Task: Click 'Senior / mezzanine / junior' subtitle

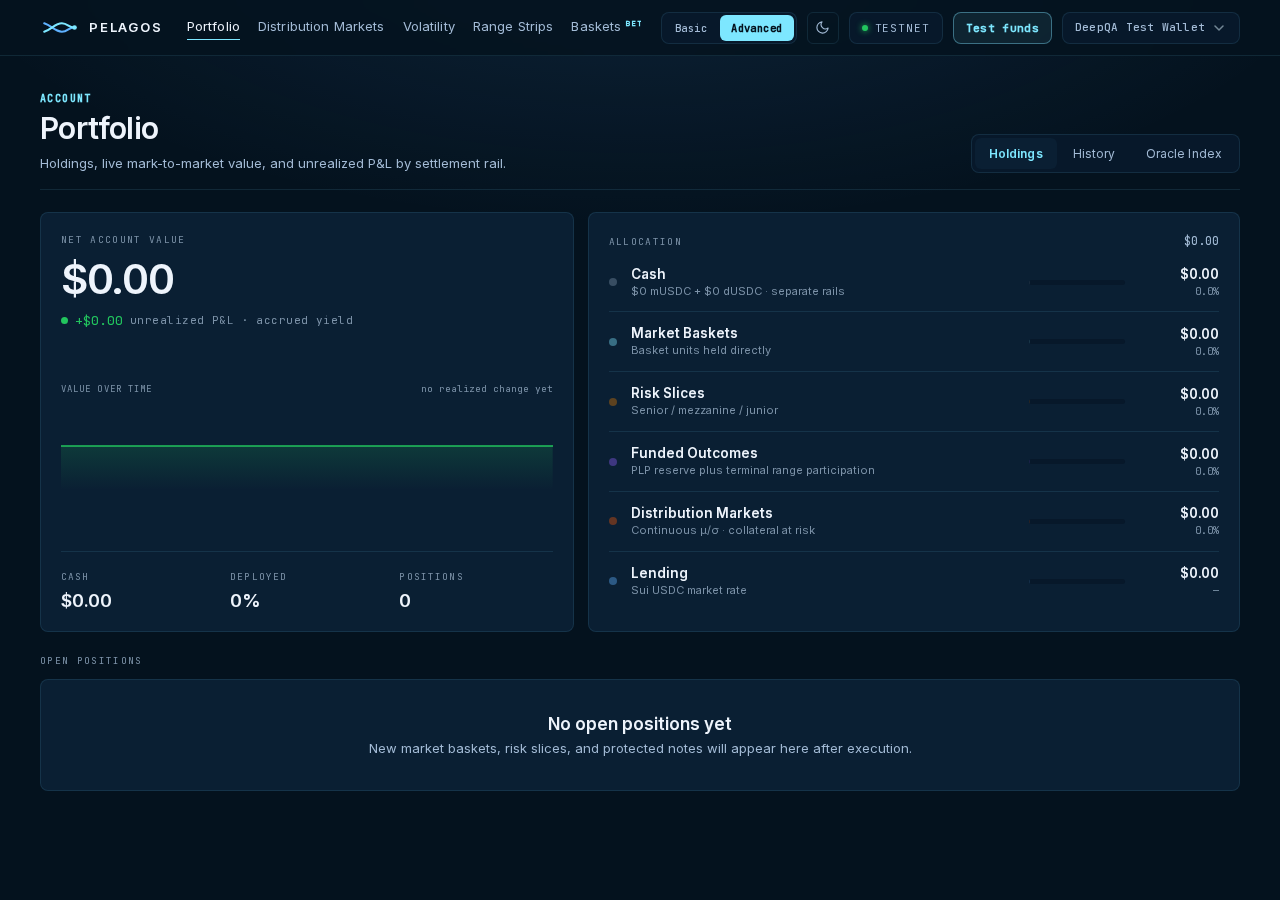Action: (704, 410)
